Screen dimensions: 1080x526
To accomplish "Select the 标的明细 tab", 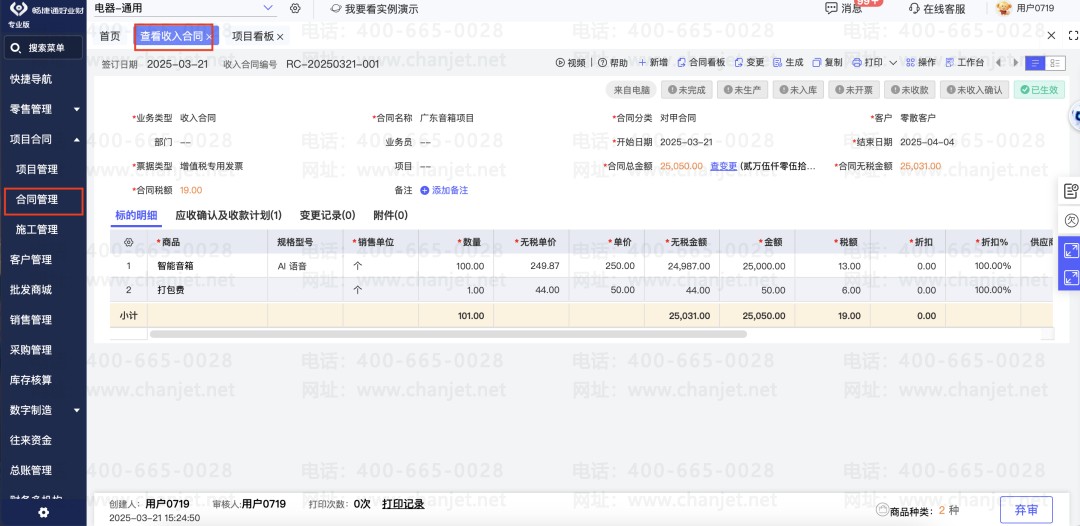I will pos(136,215).
